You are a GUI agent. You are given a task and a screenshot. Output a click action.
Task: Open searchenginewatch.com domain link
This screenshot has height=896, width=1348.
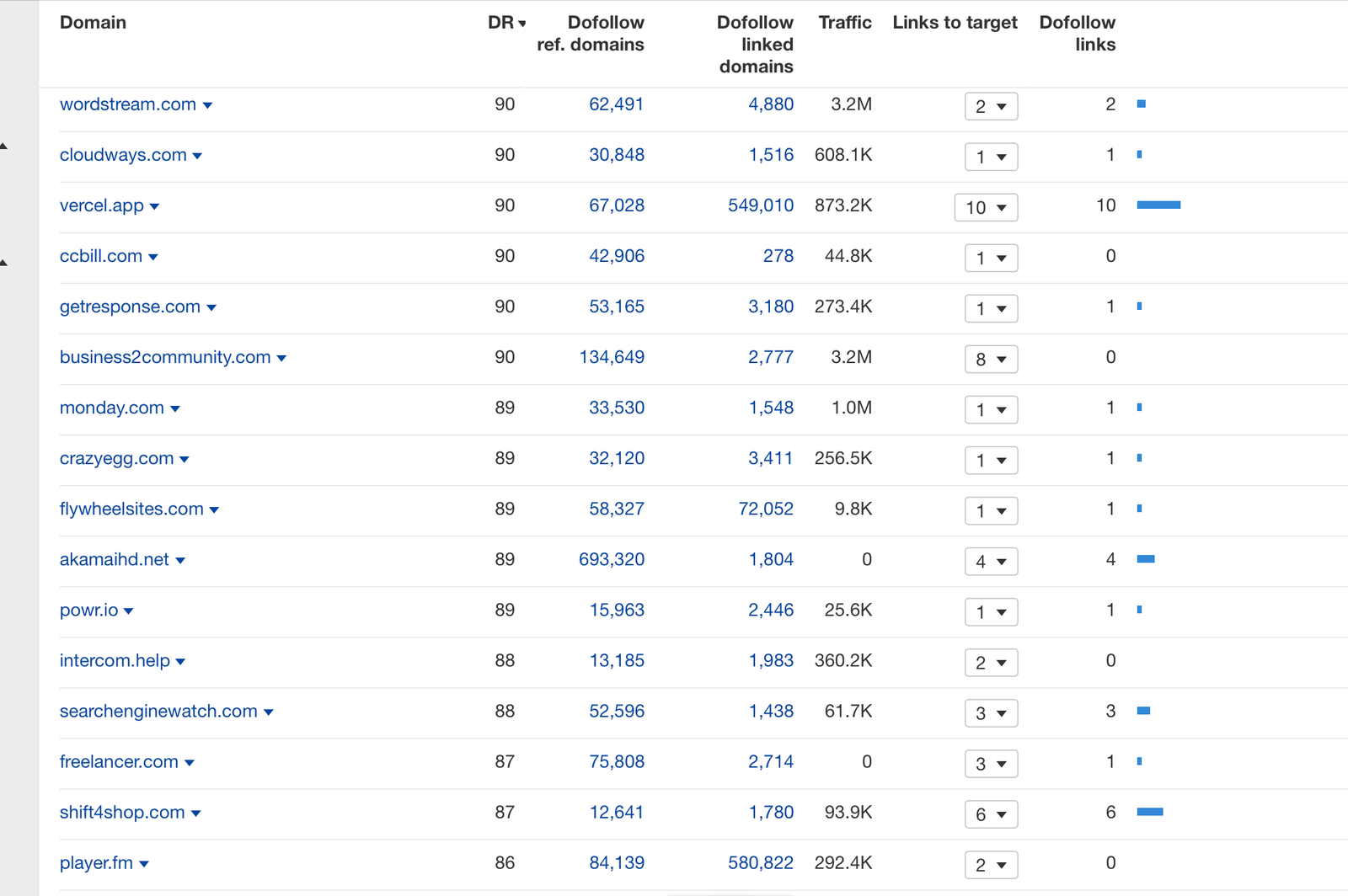coord(158,711)
